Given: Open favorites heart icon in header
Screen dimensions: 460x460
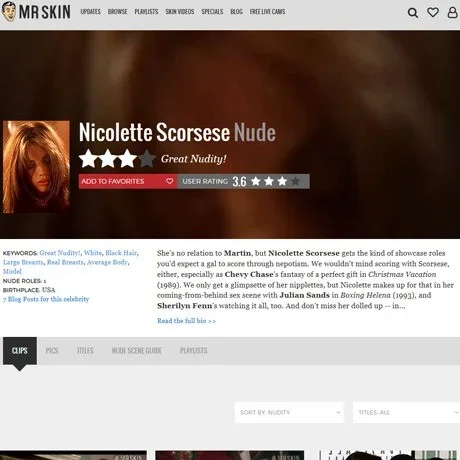Looking at the screenshot, I should (433, 13).
